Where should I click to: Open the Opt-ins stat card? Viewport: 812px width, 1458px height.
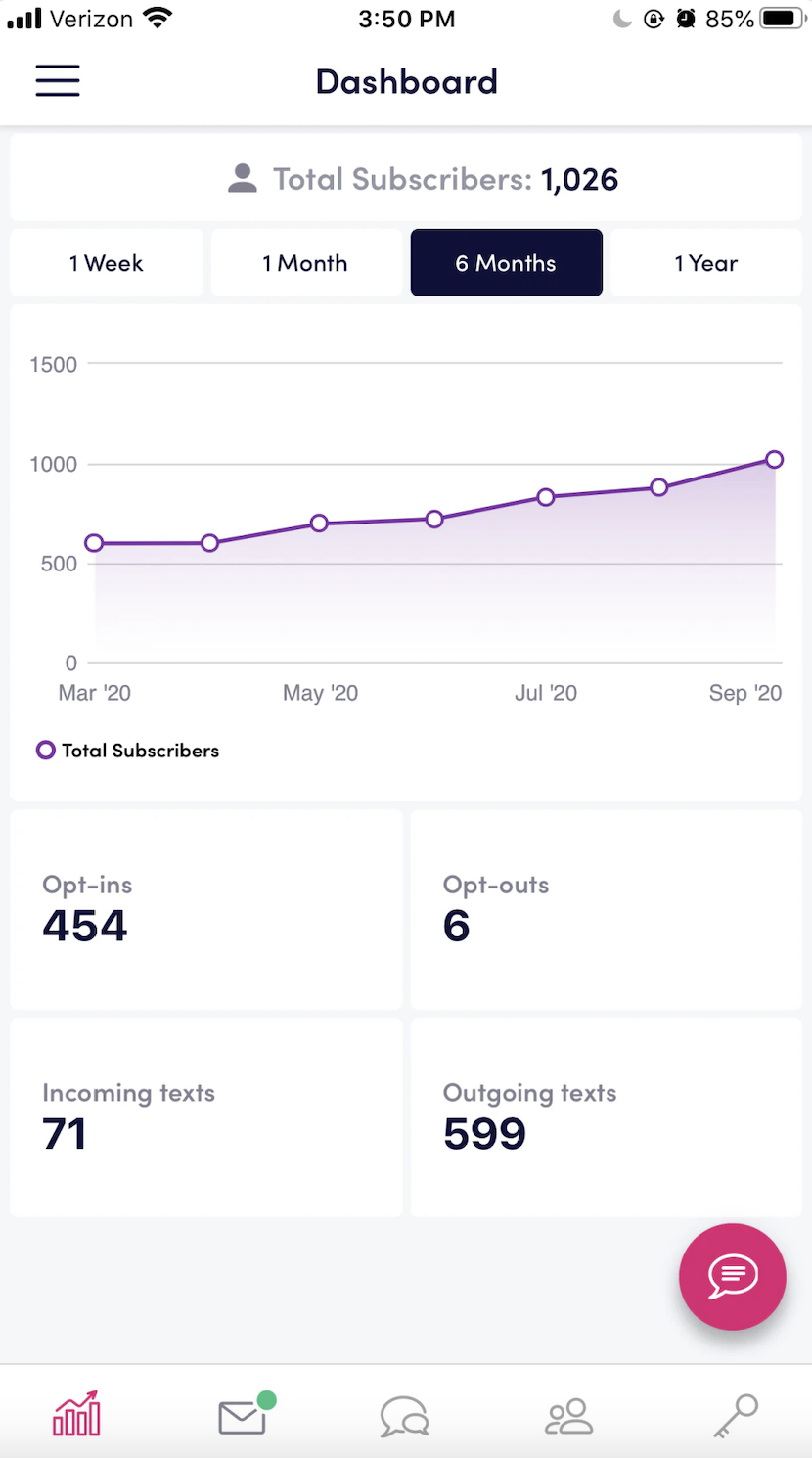[x=206, y=909]
